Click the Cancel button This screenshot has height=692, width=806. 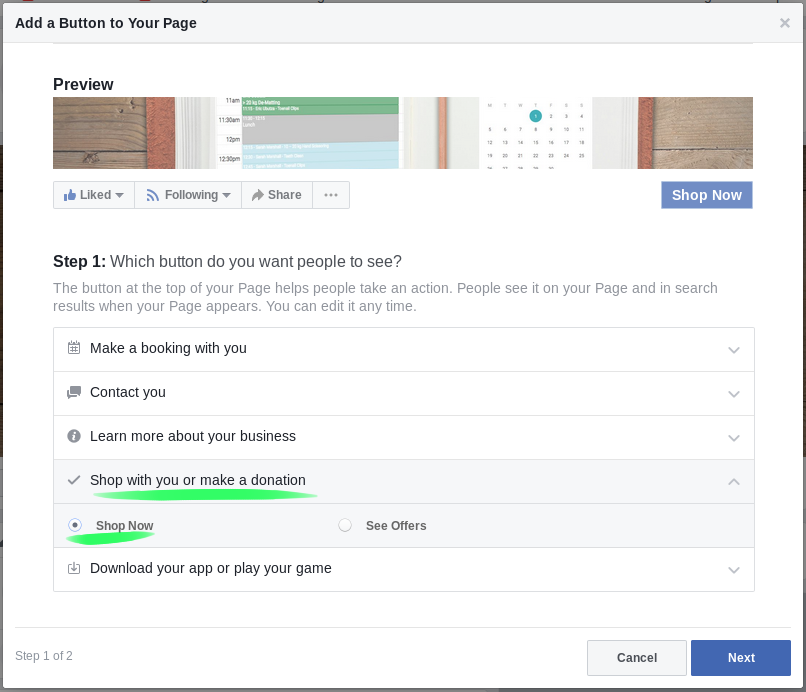pos(637,658)
